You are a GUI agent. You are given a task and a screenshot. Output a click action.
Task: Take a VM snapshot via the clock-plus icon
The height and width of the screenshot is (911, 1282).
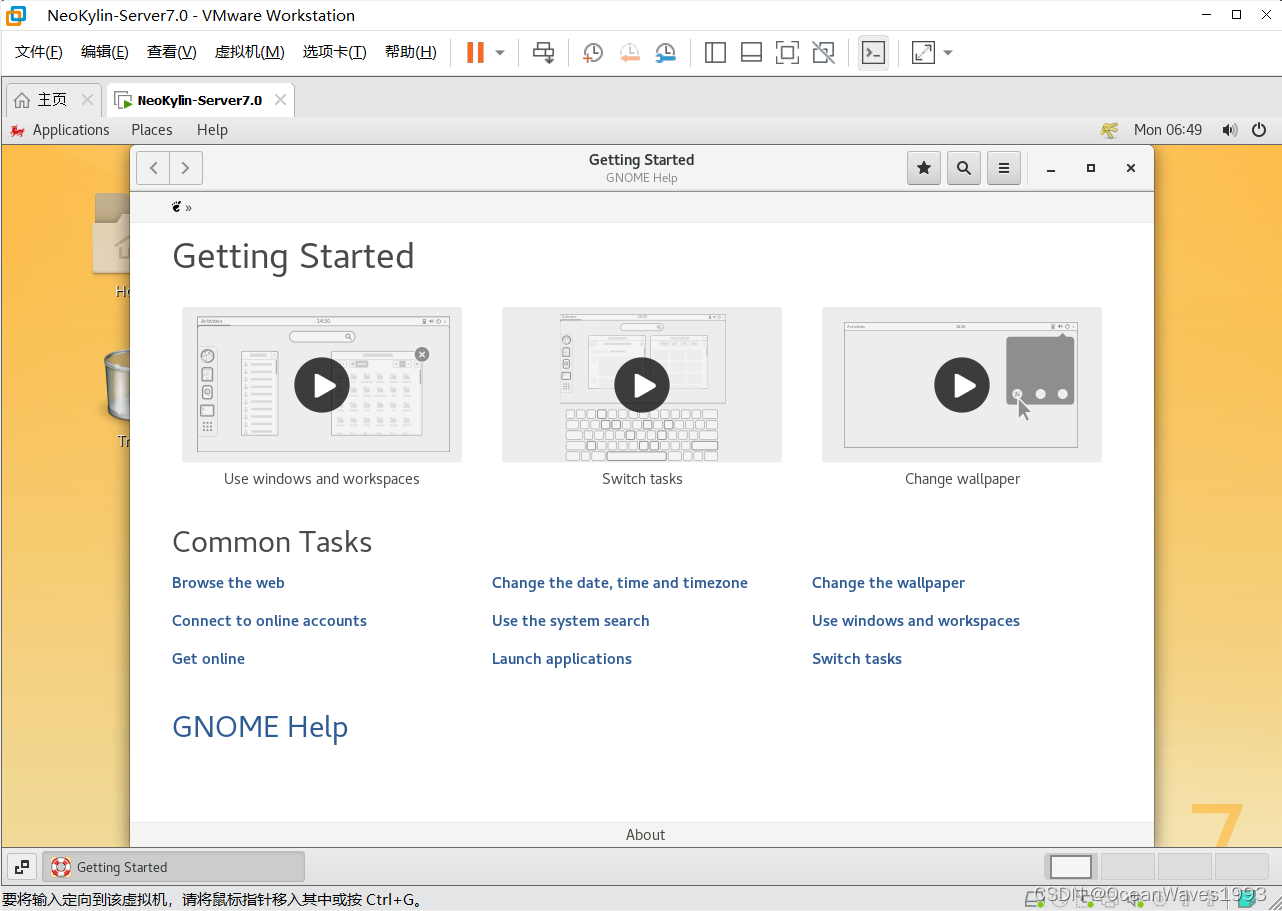pos(593,53)
